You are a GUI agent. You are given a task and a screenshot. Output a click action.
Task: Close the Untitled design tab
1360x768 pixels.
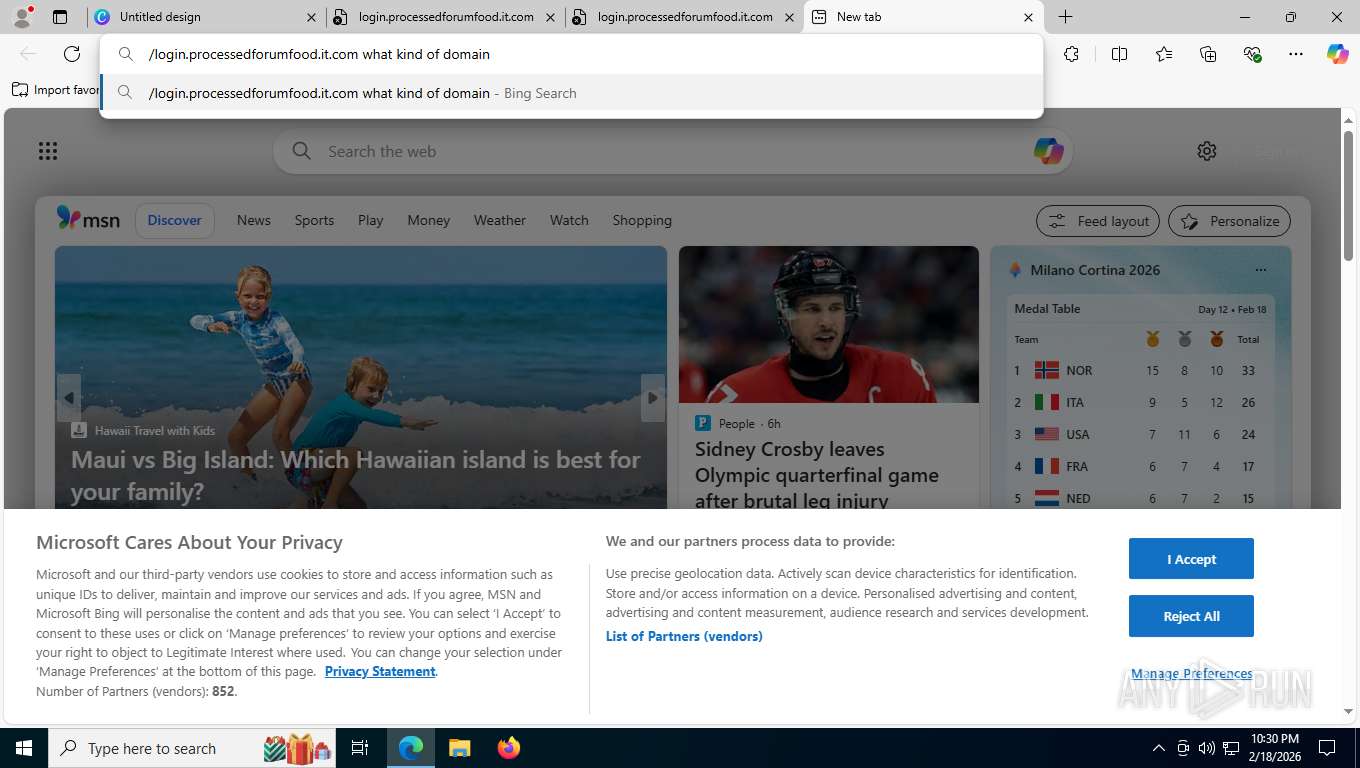(311, 17)
